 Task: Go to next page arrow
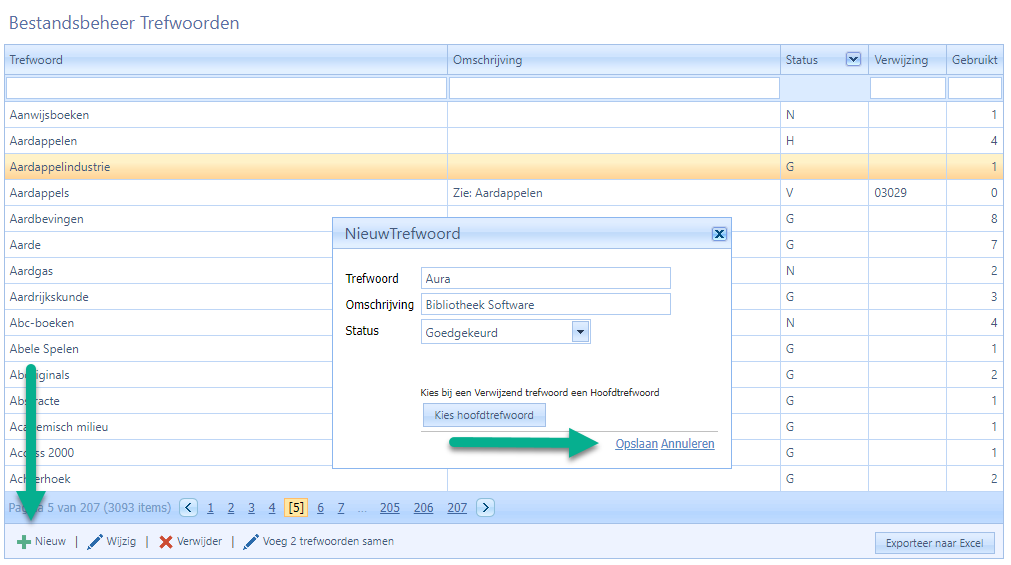485,508
